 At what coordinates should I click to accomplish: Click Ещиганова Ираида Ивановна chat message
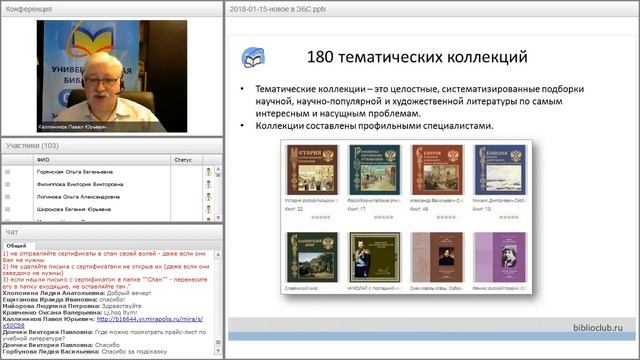pos(64,300)
